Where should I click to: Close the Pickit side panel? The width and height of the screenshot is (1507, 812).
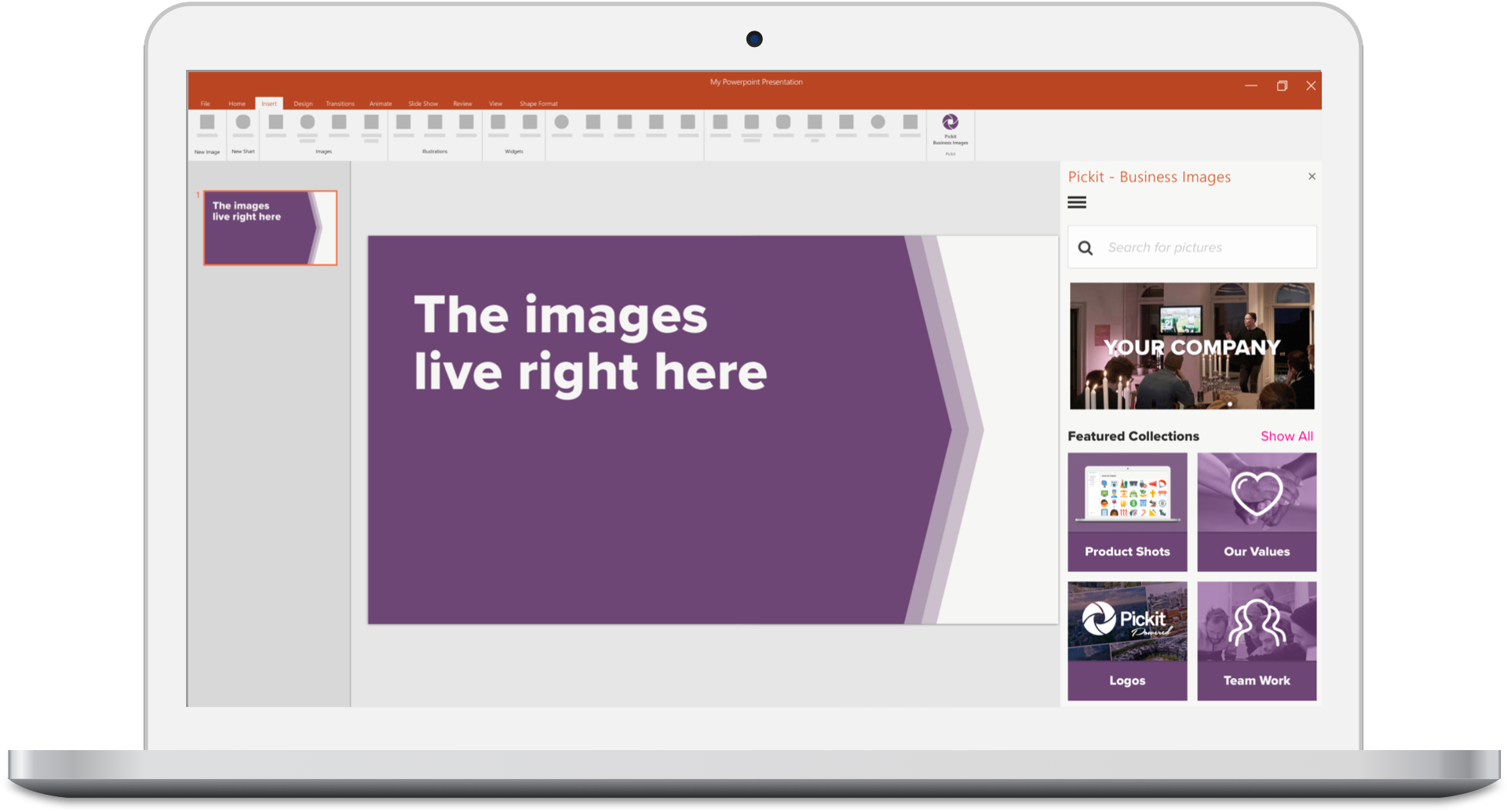(x=1312, y=177)
